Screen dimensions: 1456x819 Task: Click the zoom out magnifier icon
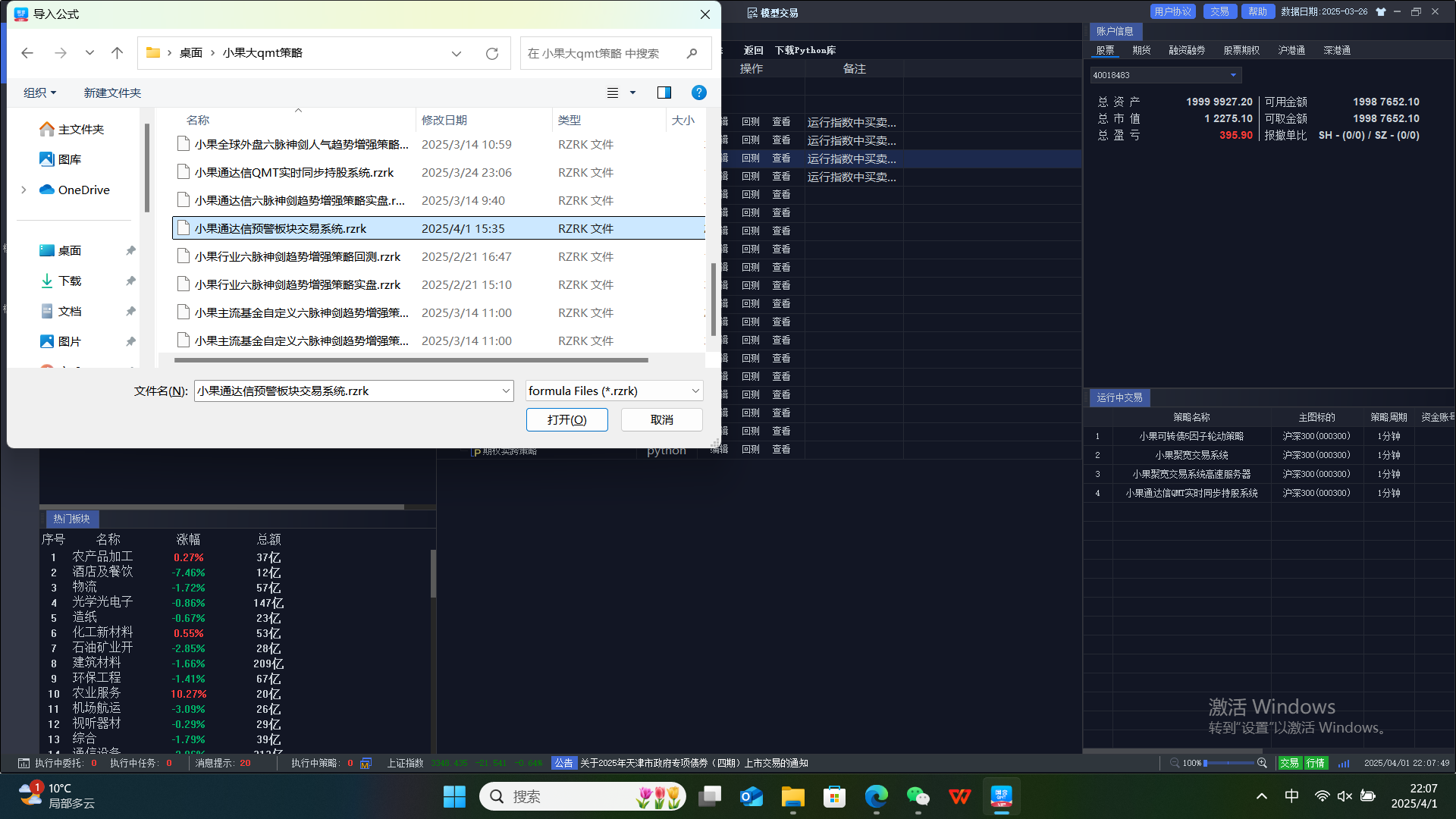[x=1175, y=763]
